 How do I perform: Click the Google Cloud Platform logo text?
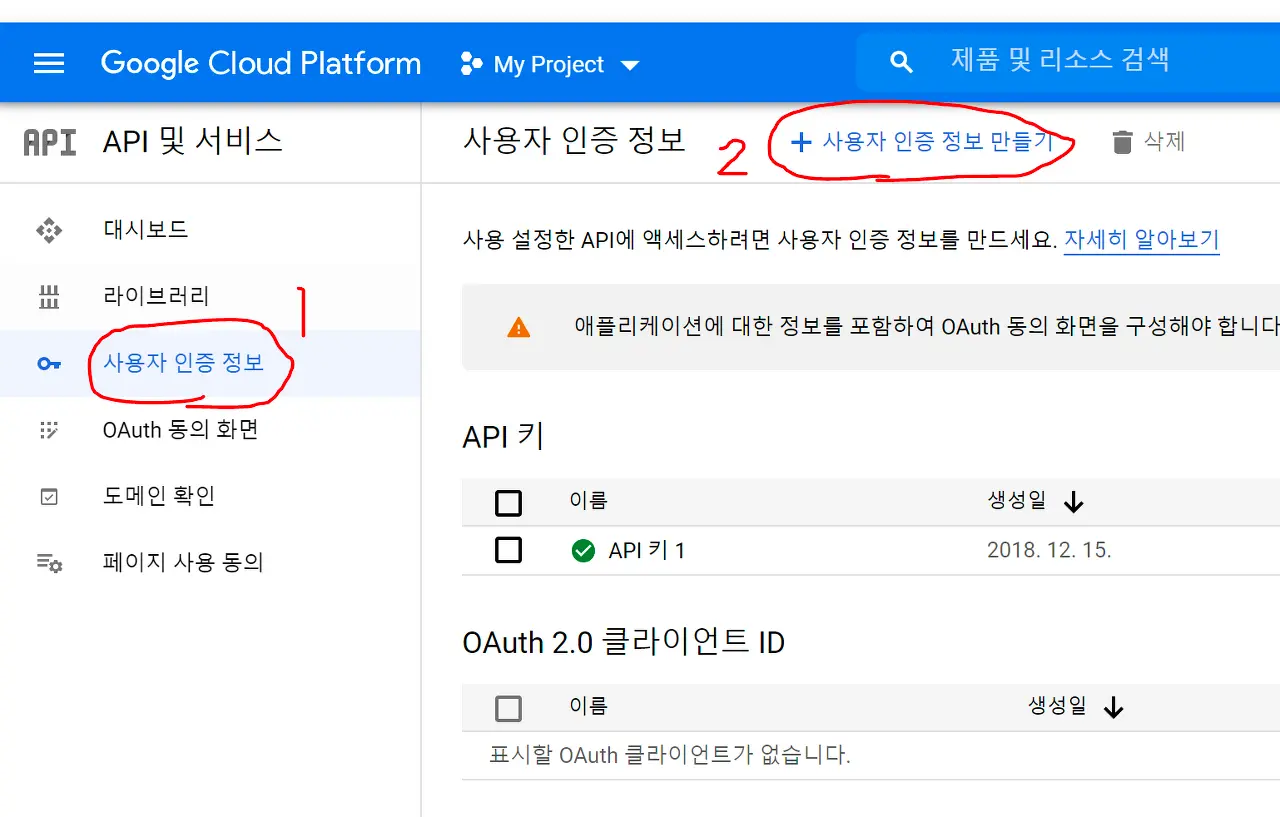[x=261, y=64]
